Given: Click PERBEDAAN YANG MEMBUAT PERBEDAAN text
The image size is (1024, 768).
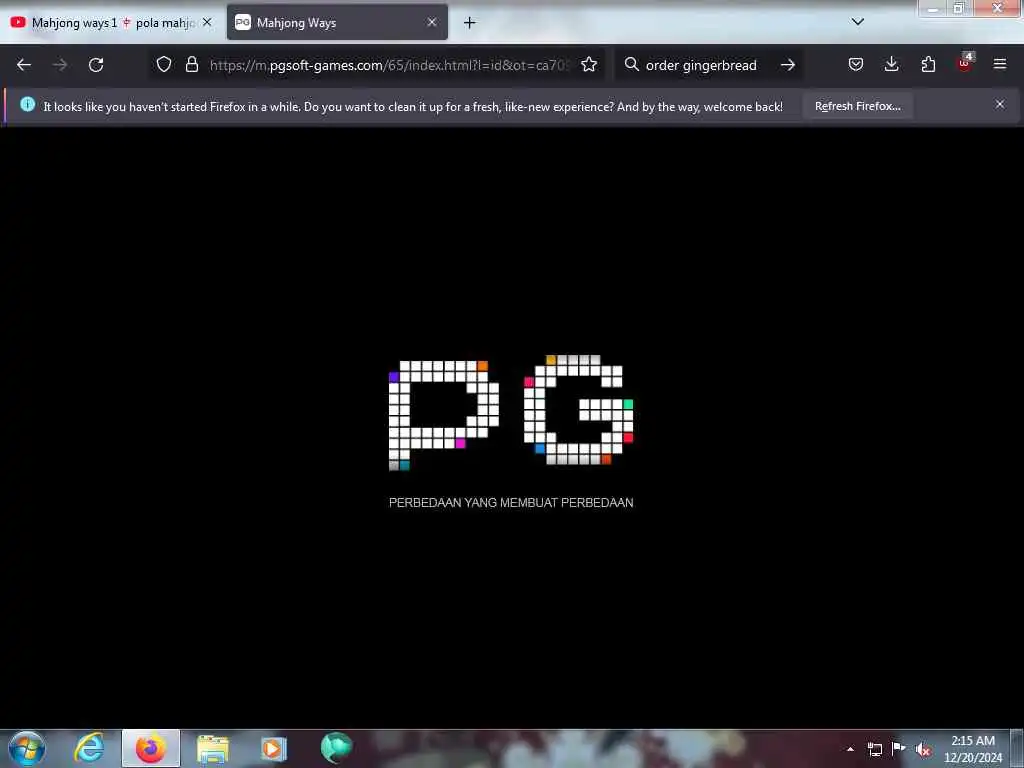Looking at the screenshot, I should coord(511,503).
